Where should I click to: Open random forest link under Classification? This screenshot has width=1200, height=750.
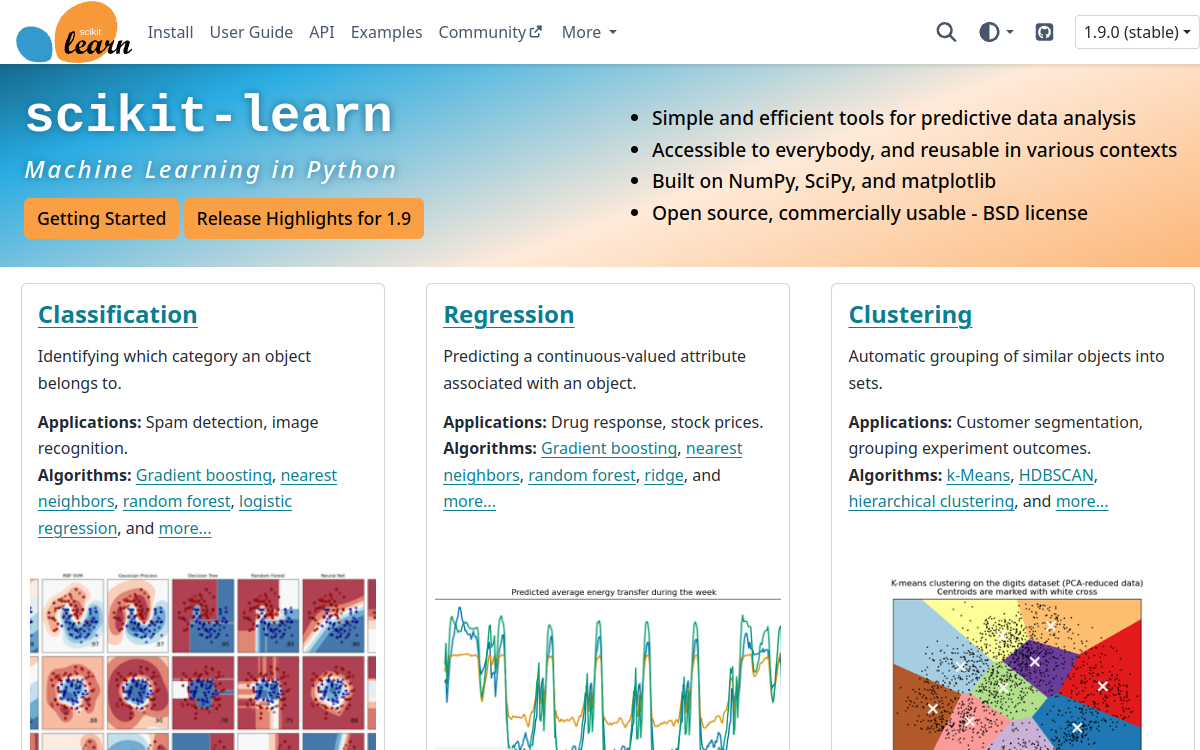(177, 502)
